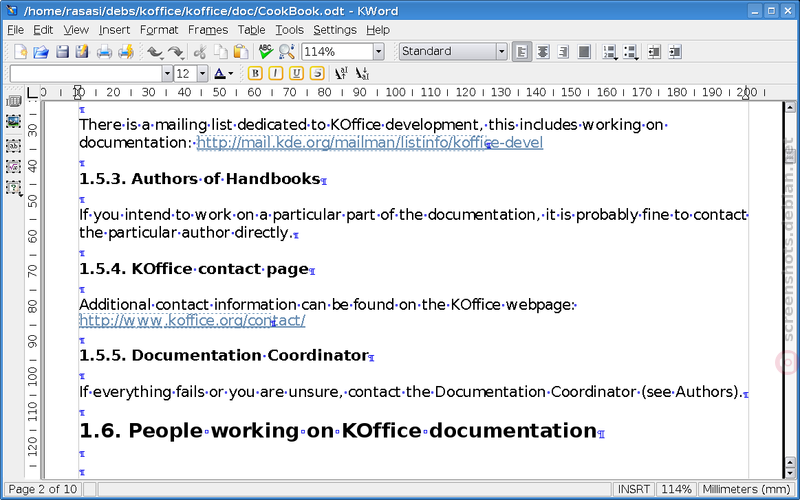Image resolution: width=800 pixels, height=500 pixels.
Task: Decrease font size with the smaller A icon
Action: coord(362,73)
